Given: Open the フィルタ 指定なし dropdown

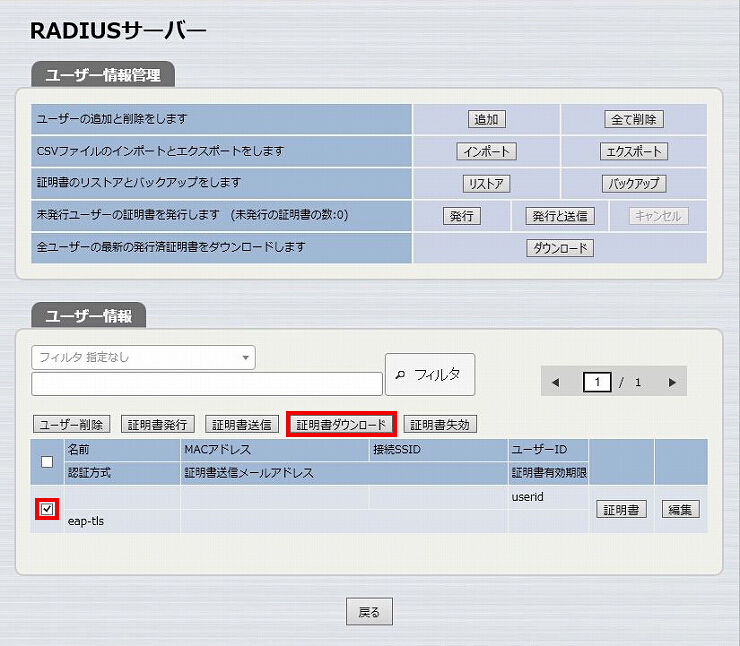Looking at the screenshot, I should [143, 358].
